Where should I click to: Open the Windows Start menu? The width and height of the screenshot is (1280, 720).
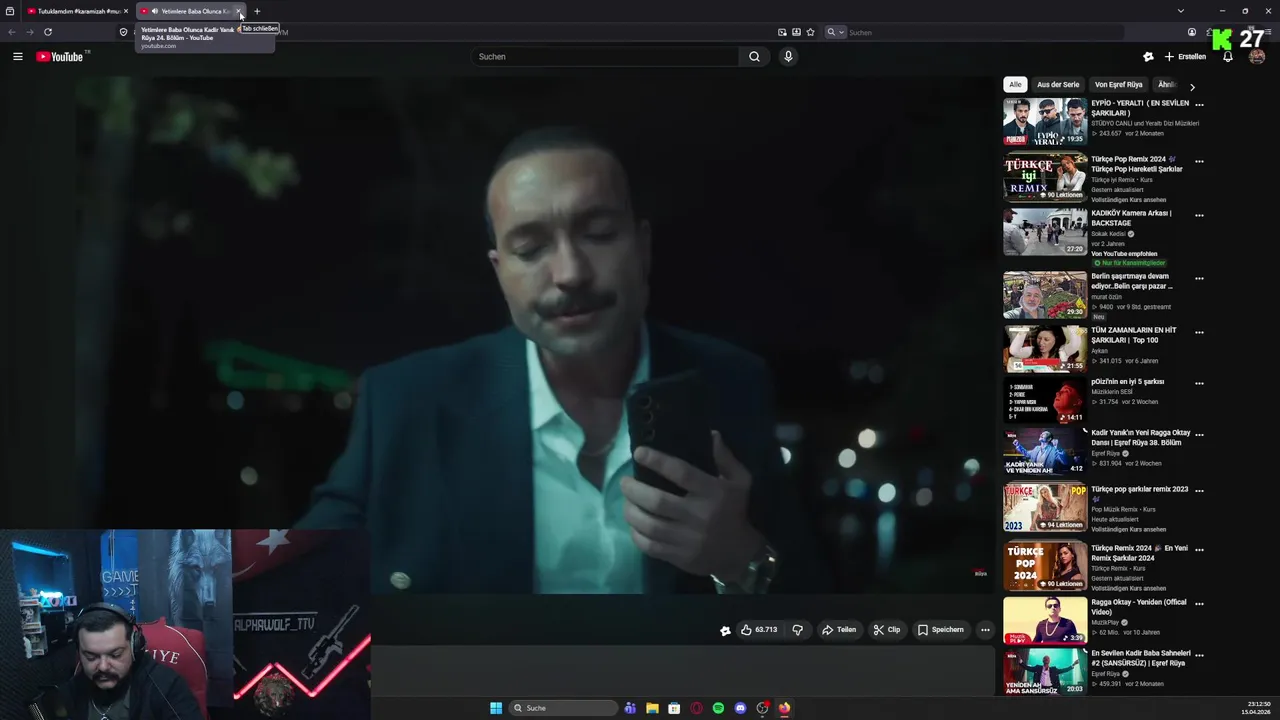496,708
